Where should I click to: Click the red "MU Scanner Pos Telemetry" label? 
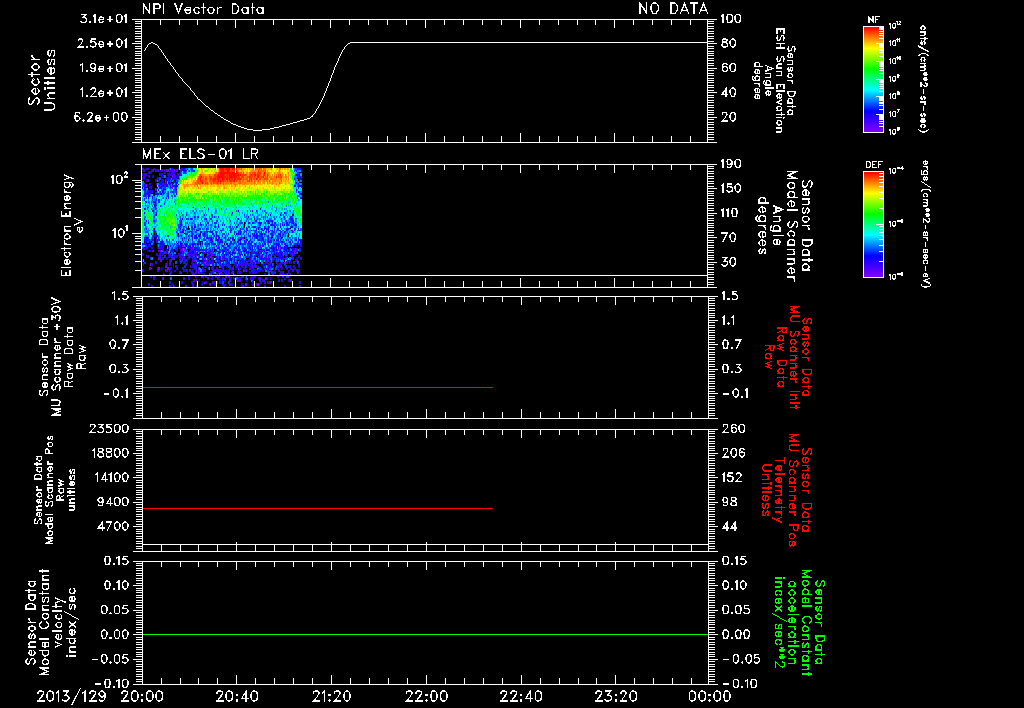click(x=787, y=489)
